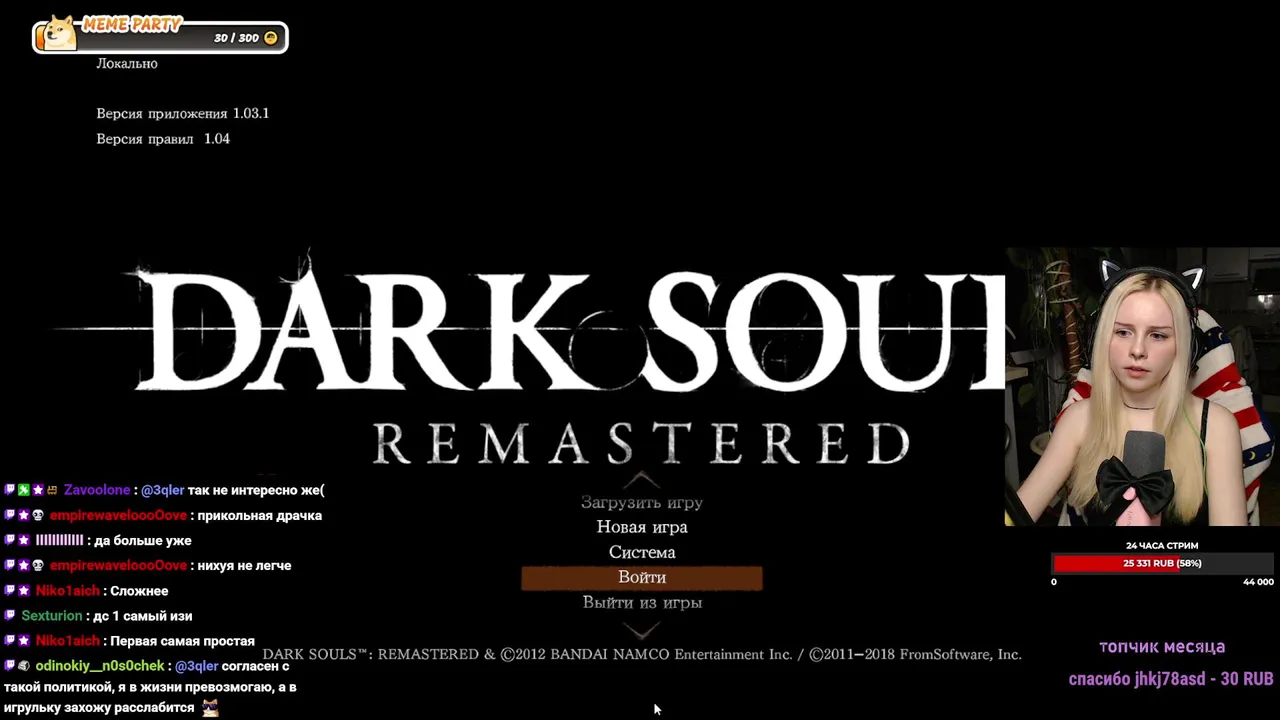Click the Версия правил 1.04 text
The image size is (1280, 720).
tap(163, 139)
